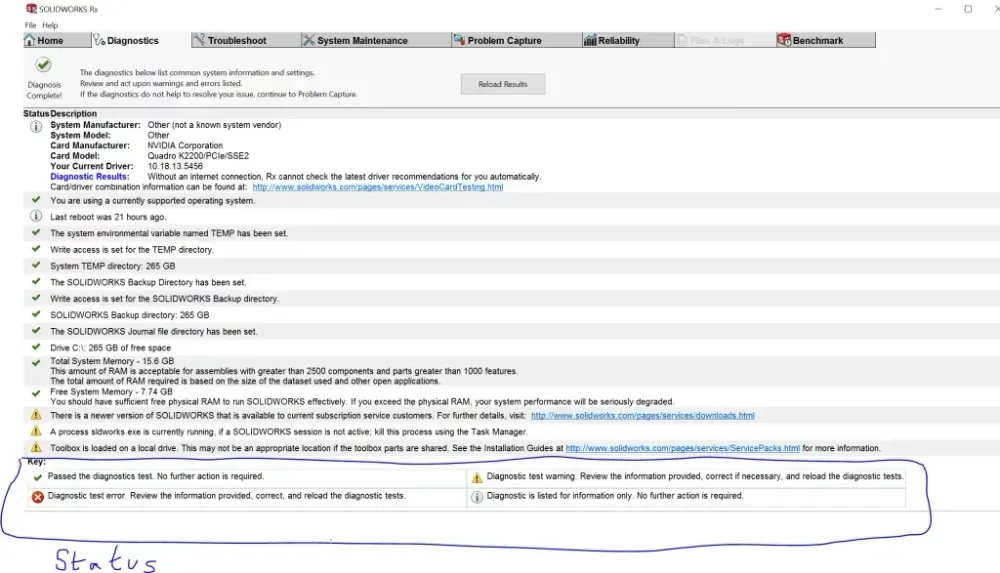Click green check icon in the Key legend
This screenshot has height=573, width=1000.
click(38, 477)
